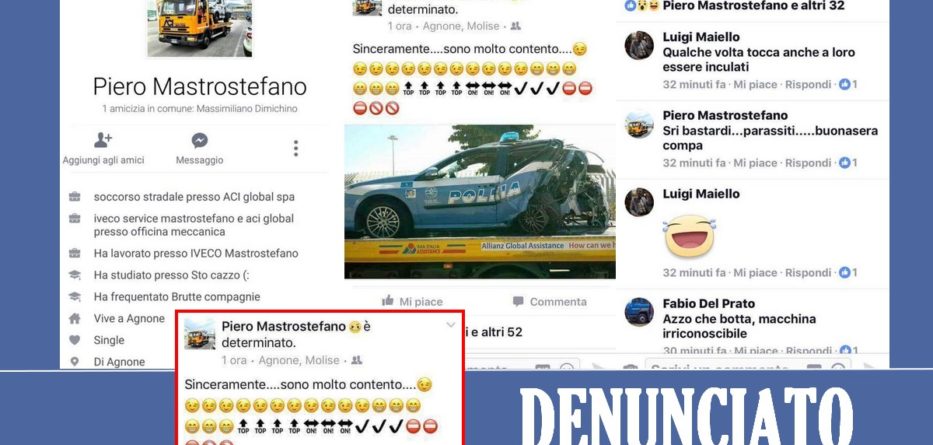Click Rispondi under the laughing emoji comment
Screen dimensions: 933x445
[808, 272]
